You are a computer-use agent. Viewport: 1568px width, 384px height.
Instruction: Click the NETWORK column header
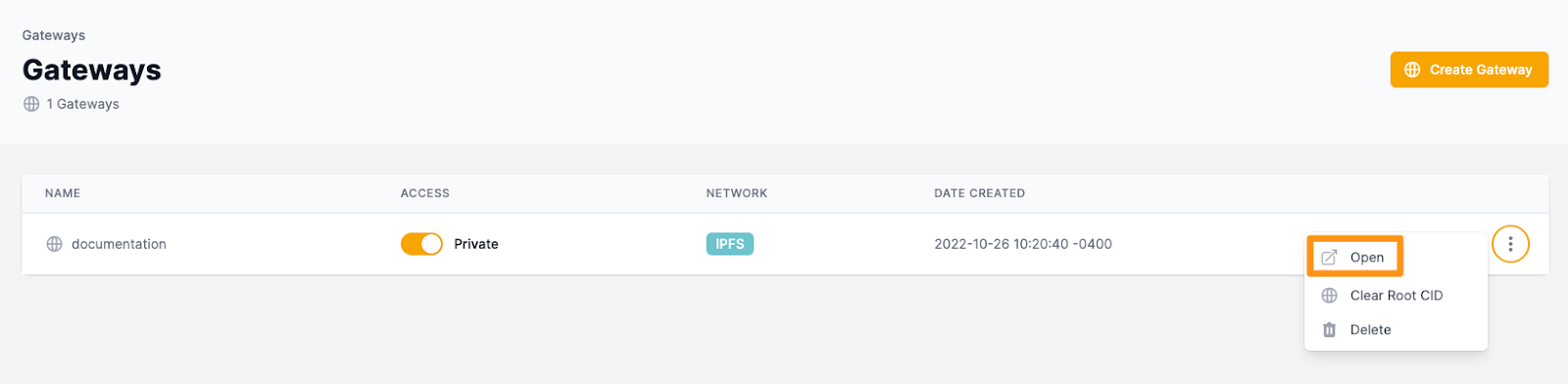click(737, 193)
